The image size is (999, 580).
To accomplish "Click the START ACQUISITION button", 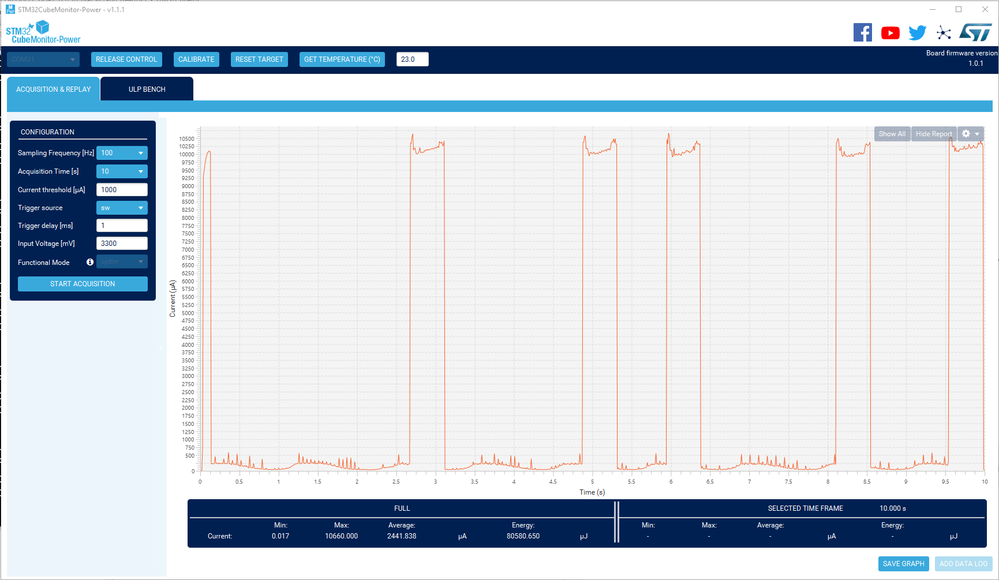I will tap(83, 284).
